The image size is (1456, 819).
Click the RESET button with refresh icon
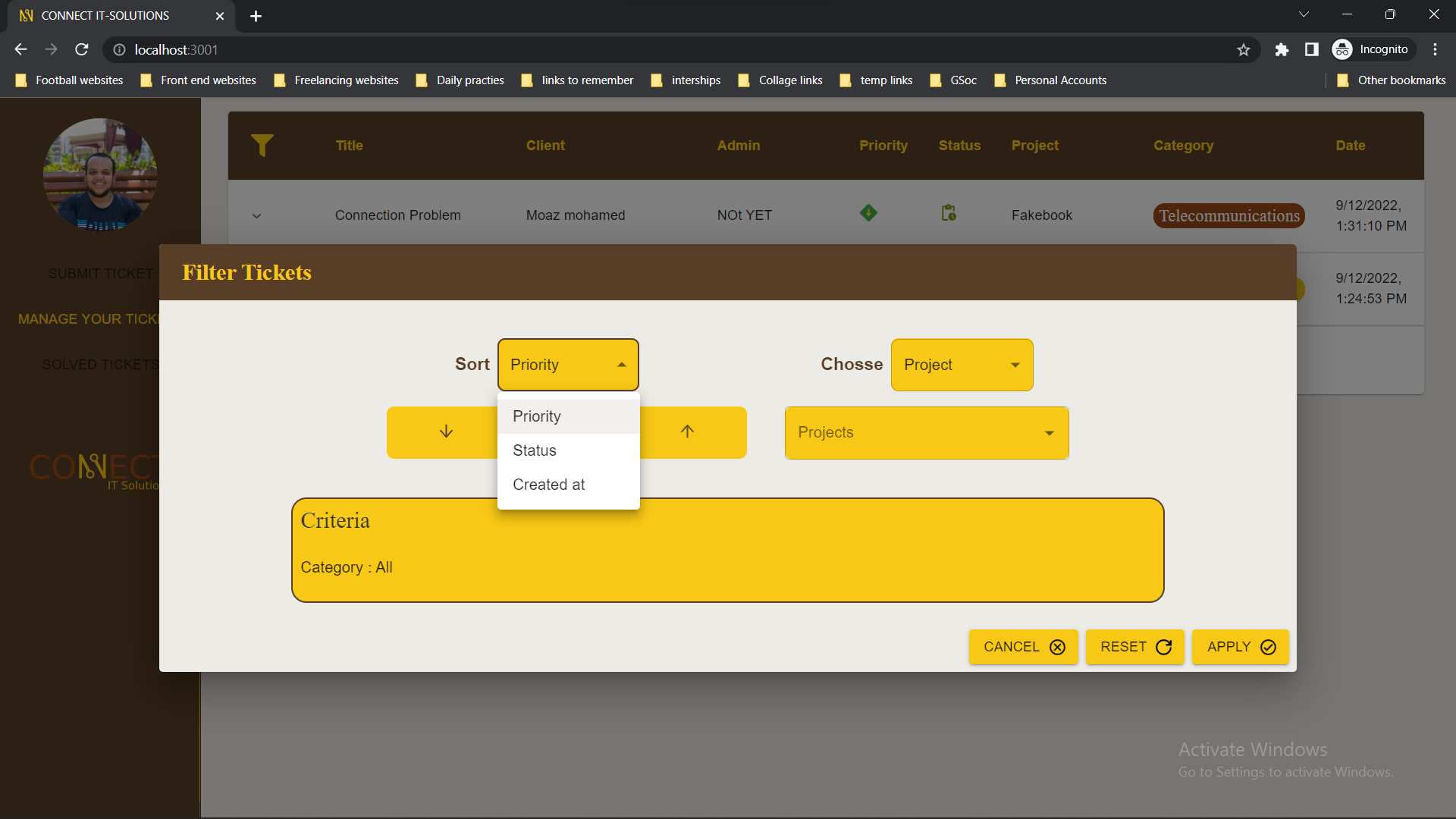[1135, 647]
